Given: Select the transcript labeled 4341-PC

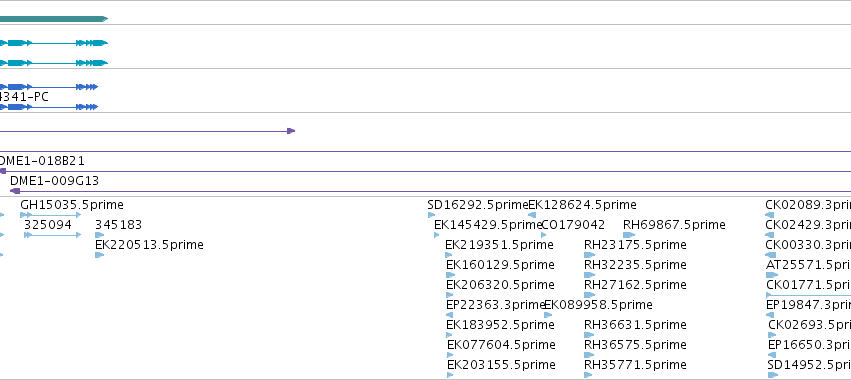Looking at the screenshot, I should pyautogui.click(x=49, y=107).
